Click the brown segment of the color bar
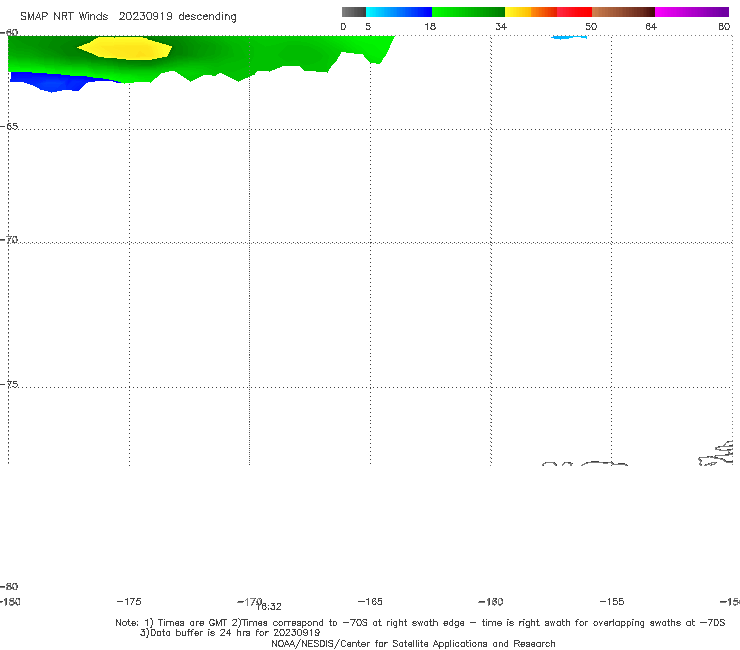Image resolution: width=740 pixels, height=650 pixels. (x=623, y=12)
